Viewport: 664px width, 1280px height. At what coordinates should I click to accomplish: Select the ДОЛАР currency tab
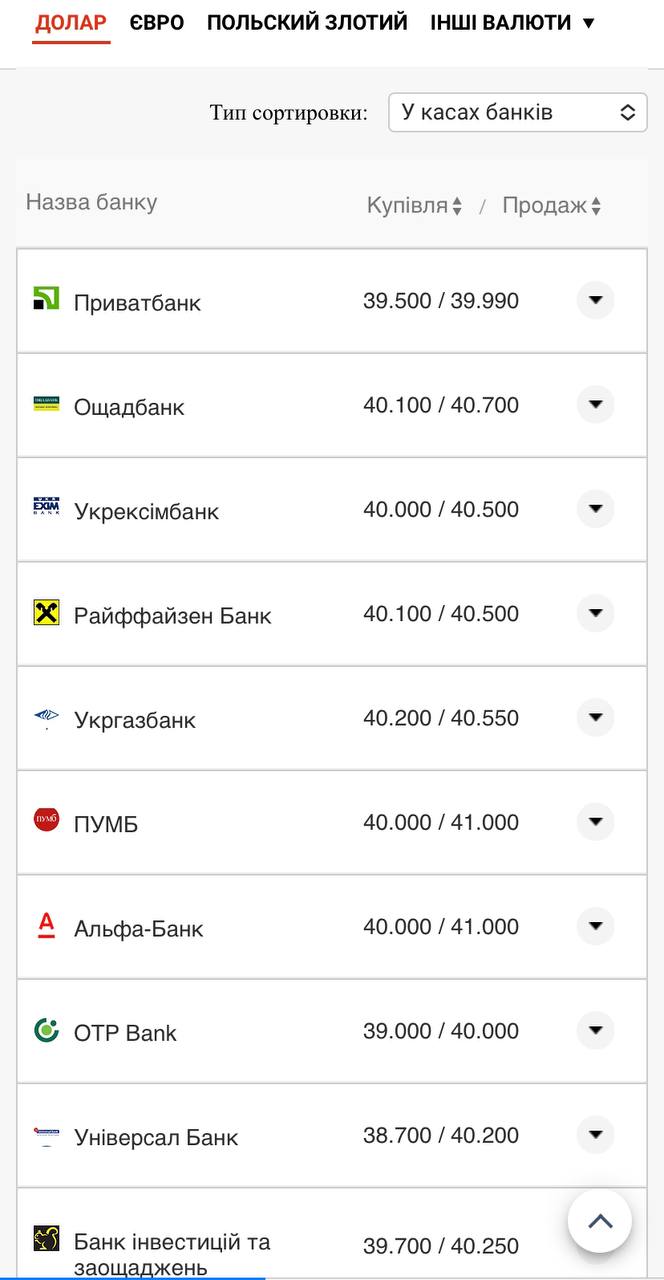click(x=71, y=22)
